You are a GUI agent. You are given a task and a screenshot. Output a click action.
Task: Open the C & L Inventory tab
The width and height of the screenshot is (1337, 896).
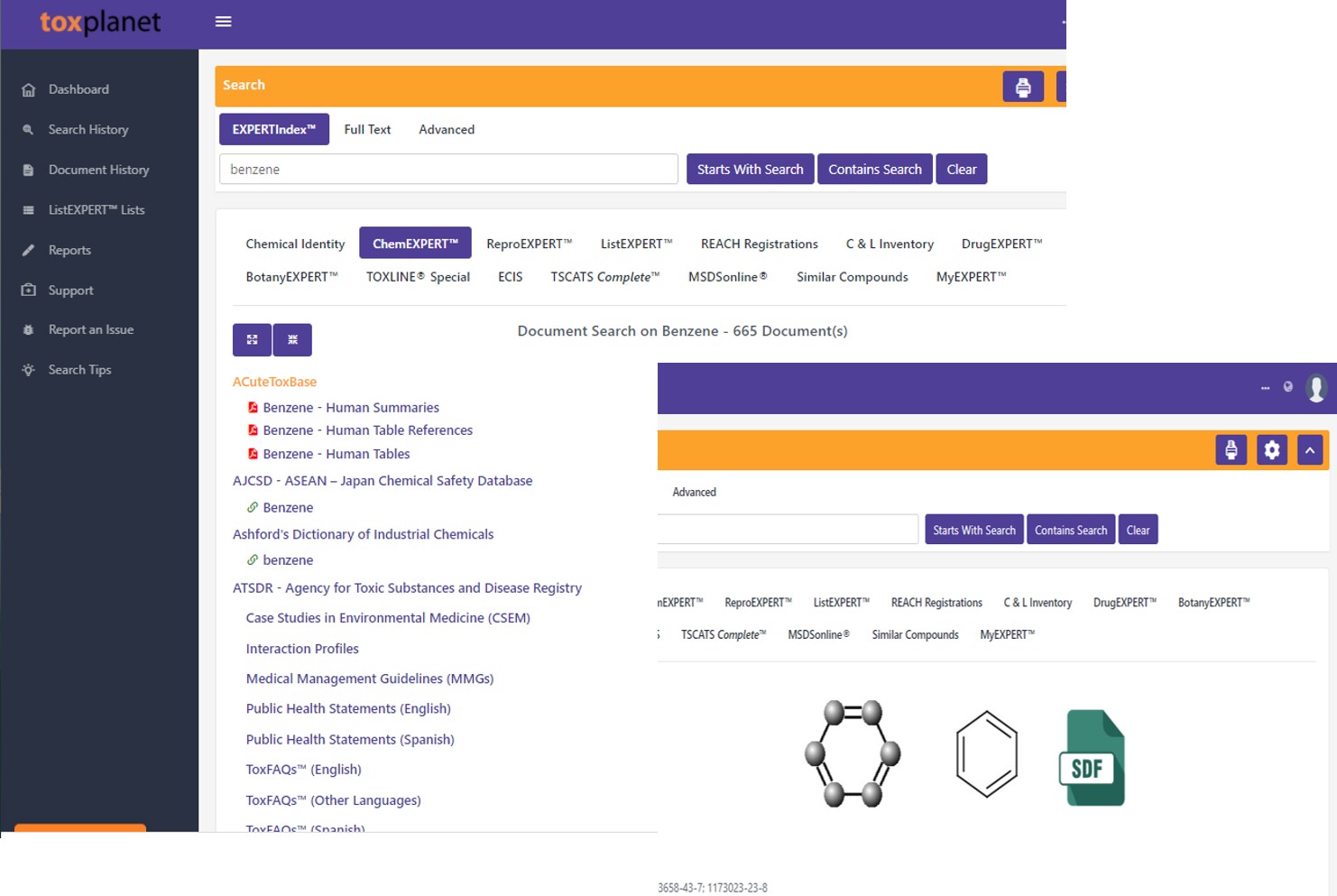pos(890,244)
